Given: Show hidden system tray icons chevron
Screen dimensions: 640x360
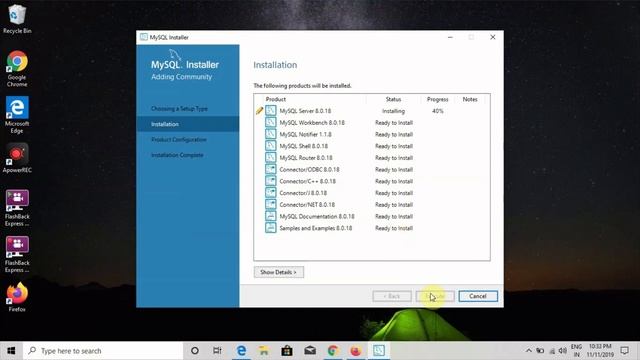Looking at the screenshot, I should (x=529, y=351).
